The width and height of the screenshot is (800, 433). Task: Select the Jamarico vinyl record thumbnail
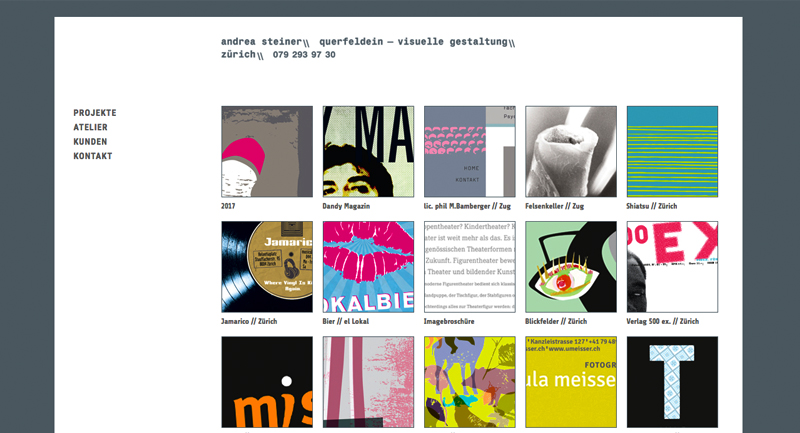tap(267, 267)
